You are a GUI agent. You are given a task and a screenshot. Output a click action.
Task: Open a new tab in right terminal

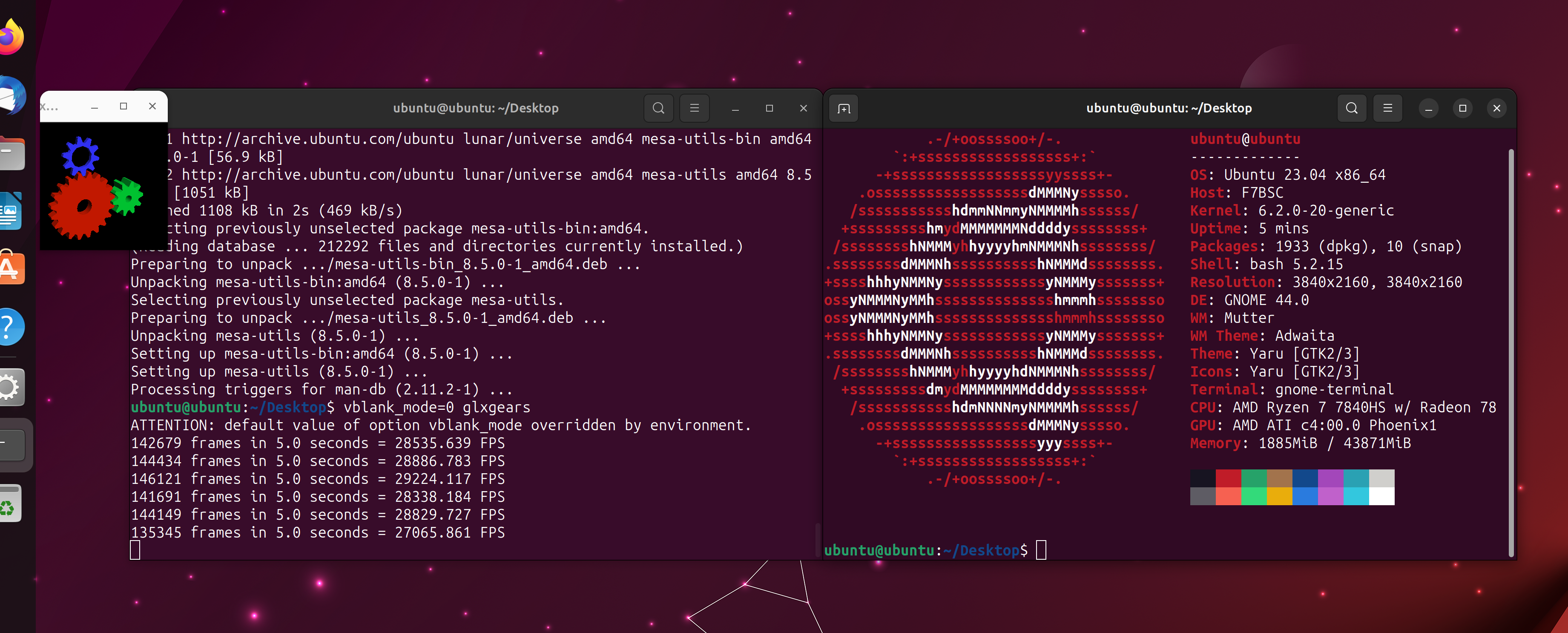[844, 108]
